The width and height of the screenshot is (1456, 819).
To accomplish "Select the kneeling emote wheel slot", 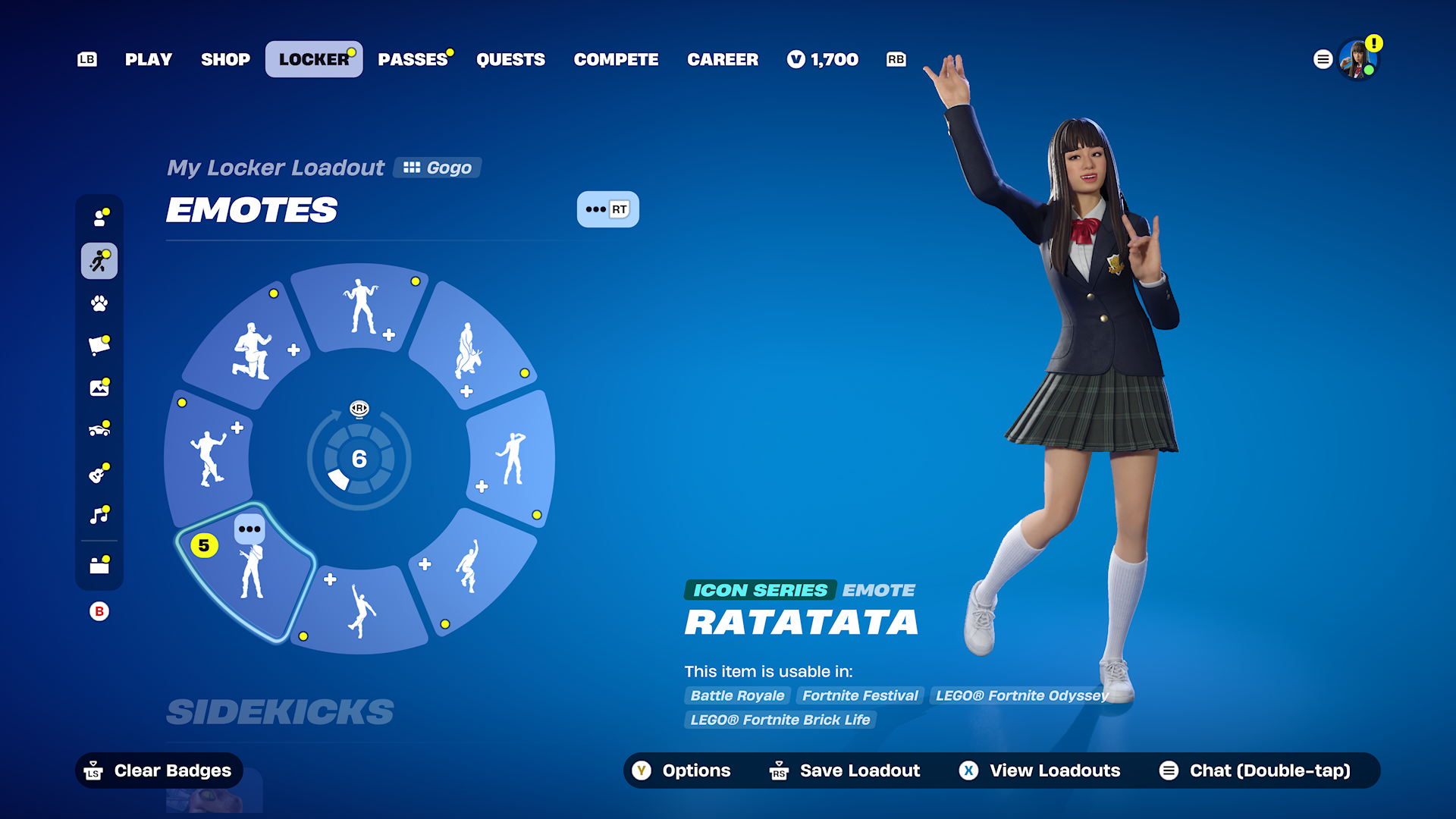I will (252, 350).
